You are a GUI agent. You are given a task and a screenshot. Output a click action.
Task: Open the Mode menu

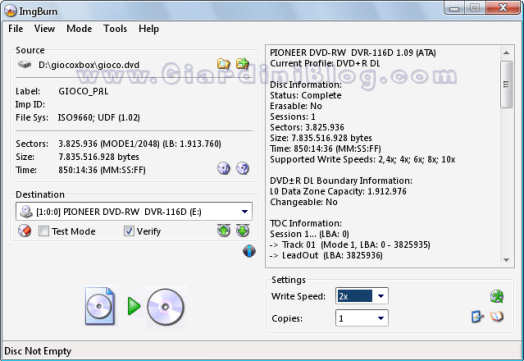(x=79, y=29)
